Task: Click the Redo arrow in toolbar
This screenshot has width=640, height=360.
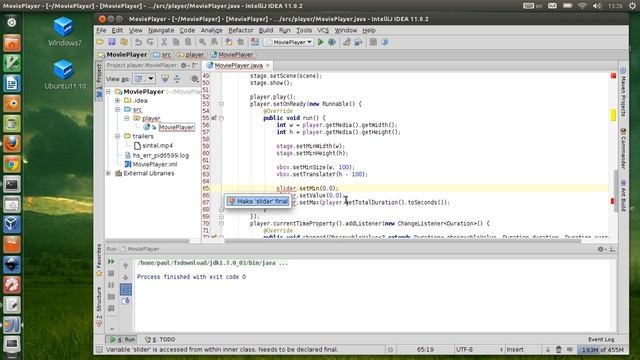Action: (x=150, y=42)
